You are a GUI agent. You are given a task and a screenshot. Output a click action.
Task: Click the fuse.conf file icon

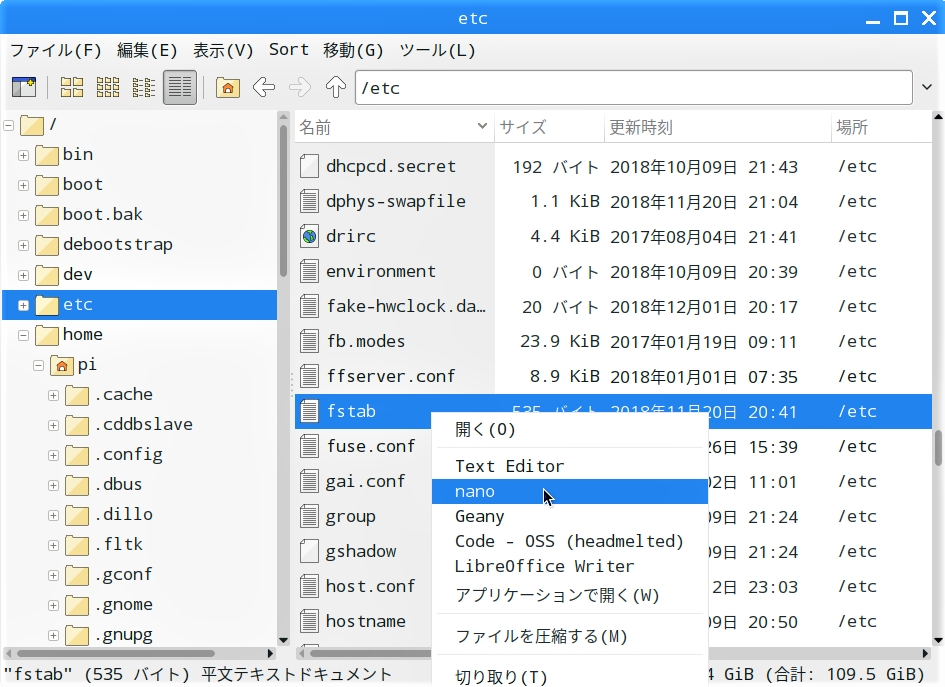click(x=309, y=446)
